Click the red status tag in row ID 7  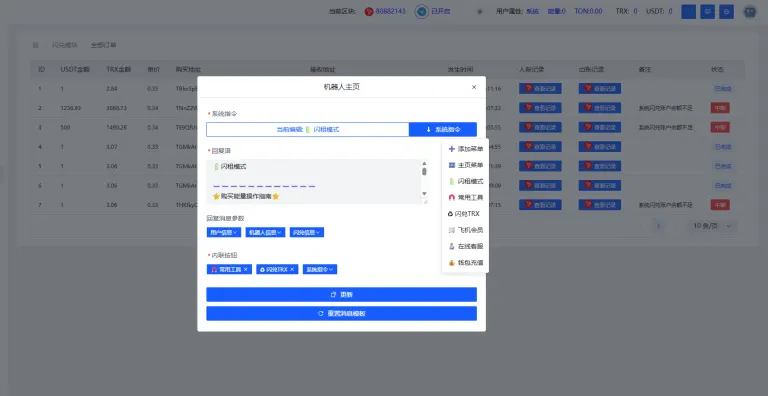coord(720,205)
